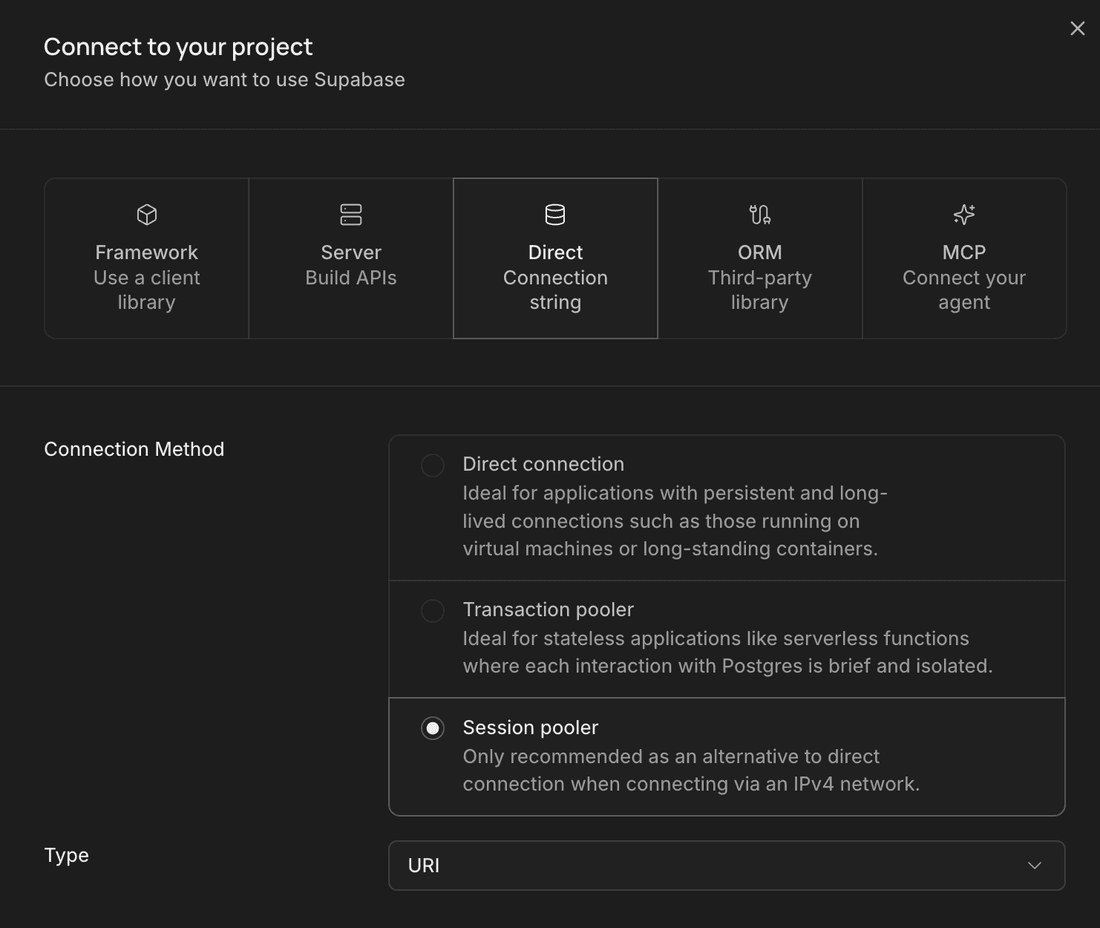This screenshot has height=928, width=1100.
Task: Click "Choose how you want to use Supabase" subtitle
Action: pyautogui.click(x=224, y=79)
